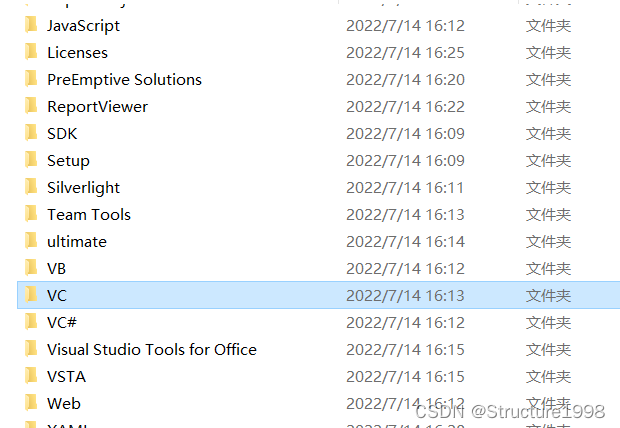Click the Licenses folder icon

31,52
